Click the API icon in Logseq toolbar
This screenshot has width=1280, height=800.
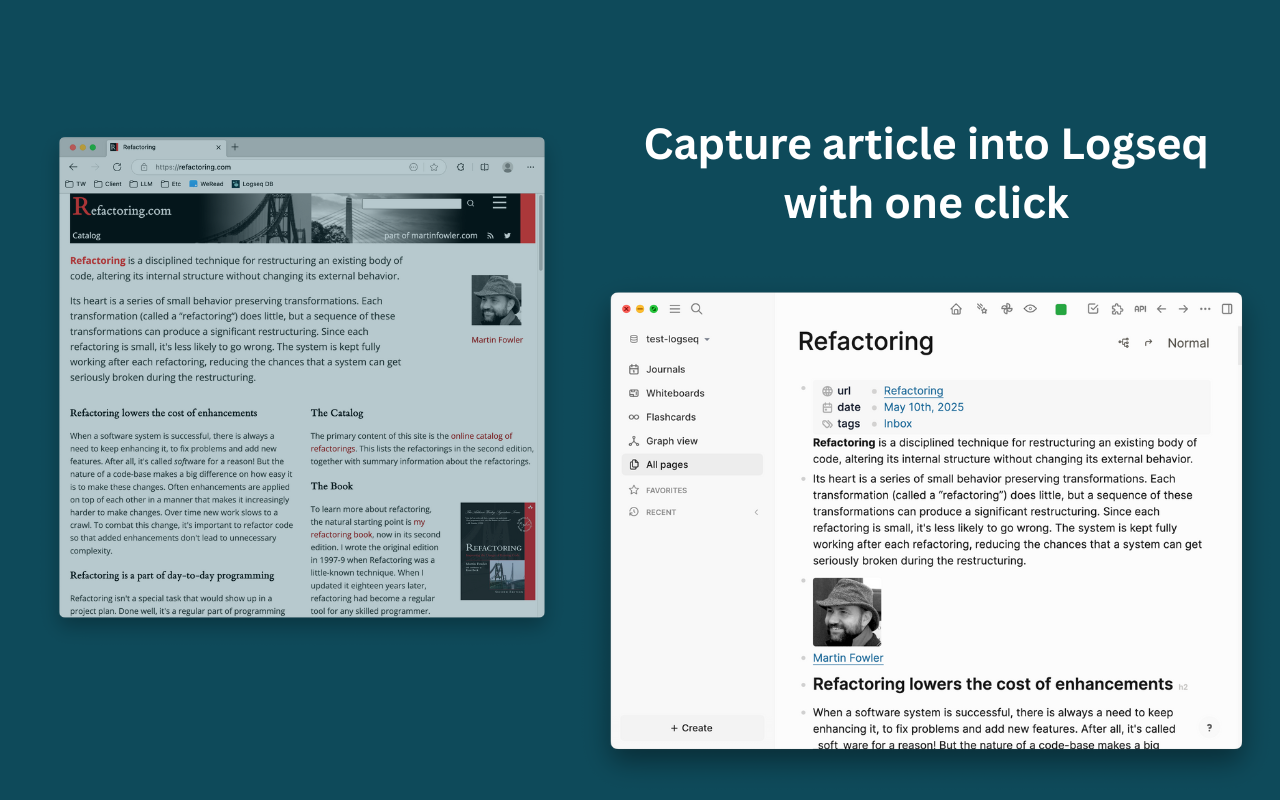pyautogui.click(x=1140, y=309)
